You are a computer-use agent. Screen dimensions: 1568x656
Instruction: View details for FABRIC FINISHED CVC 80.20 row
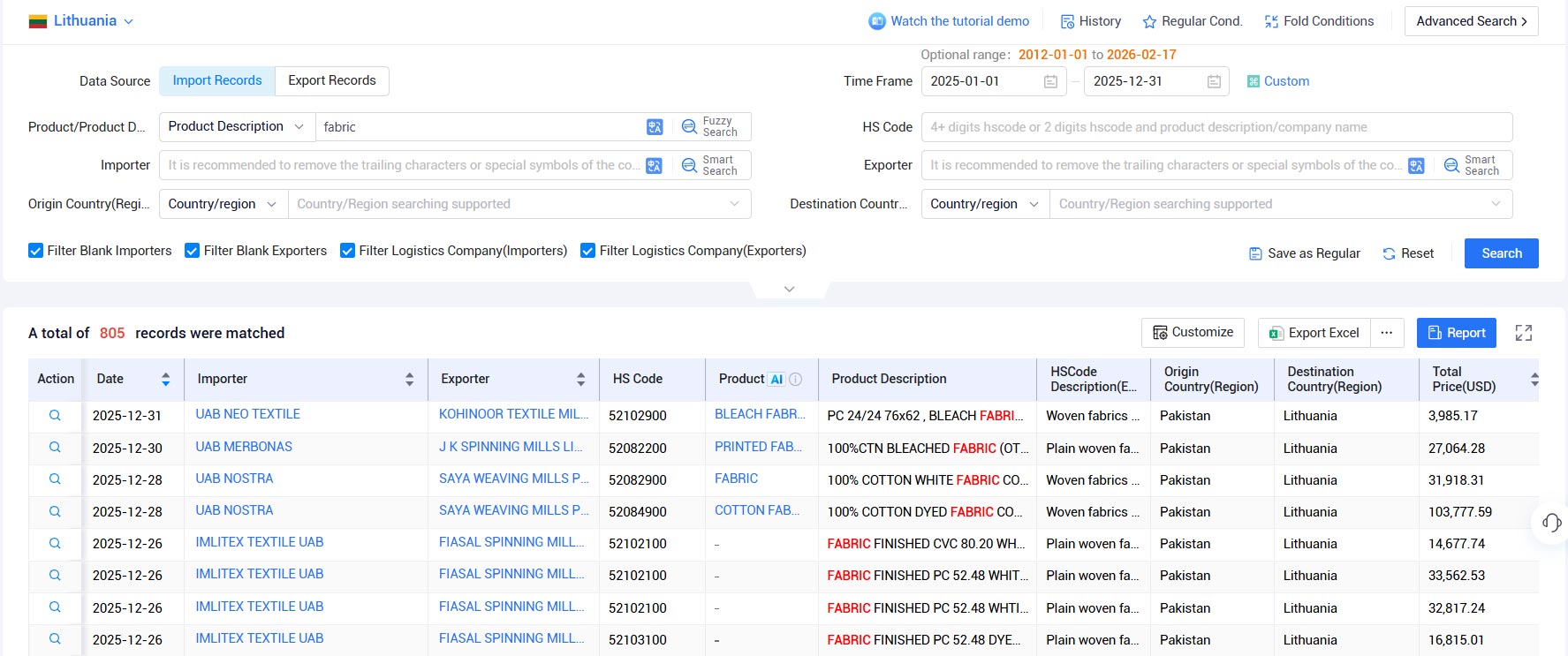[55, 543]
